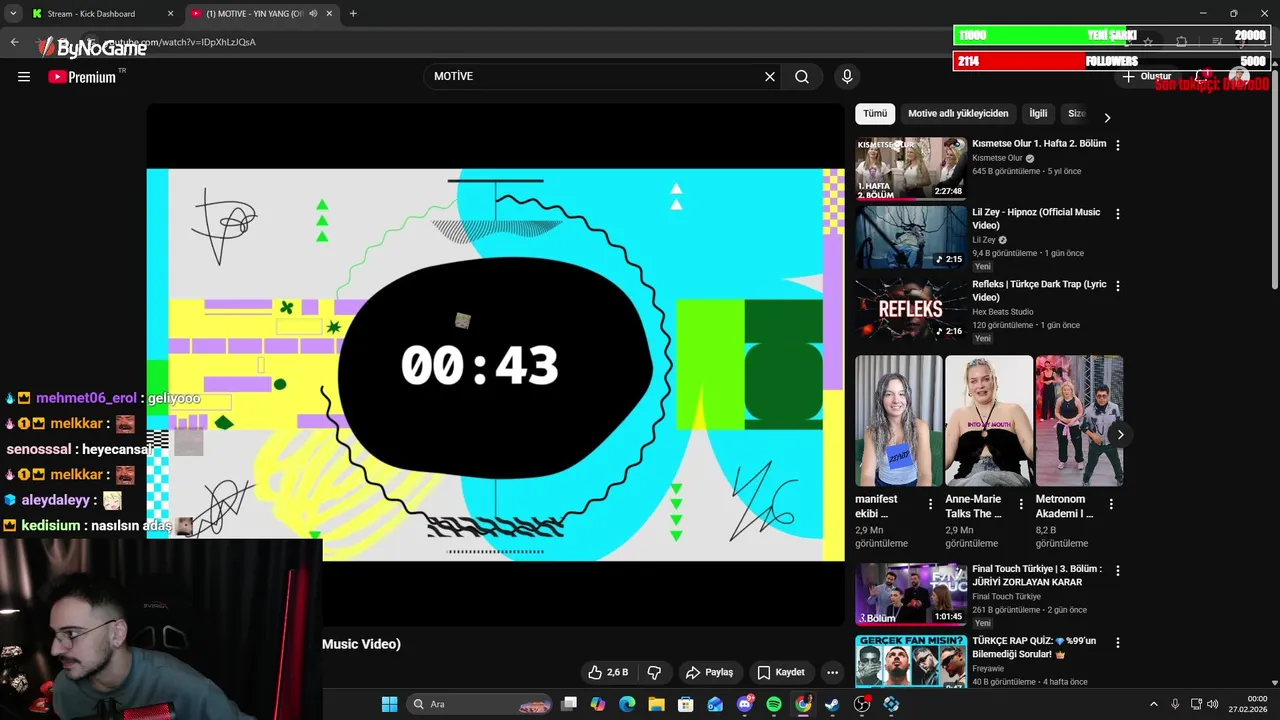Image resolution: width=1280 pixels, height=720 pixels.
Task: Go to YouTube Premium home logo
Action: click(x=83, y=77)
